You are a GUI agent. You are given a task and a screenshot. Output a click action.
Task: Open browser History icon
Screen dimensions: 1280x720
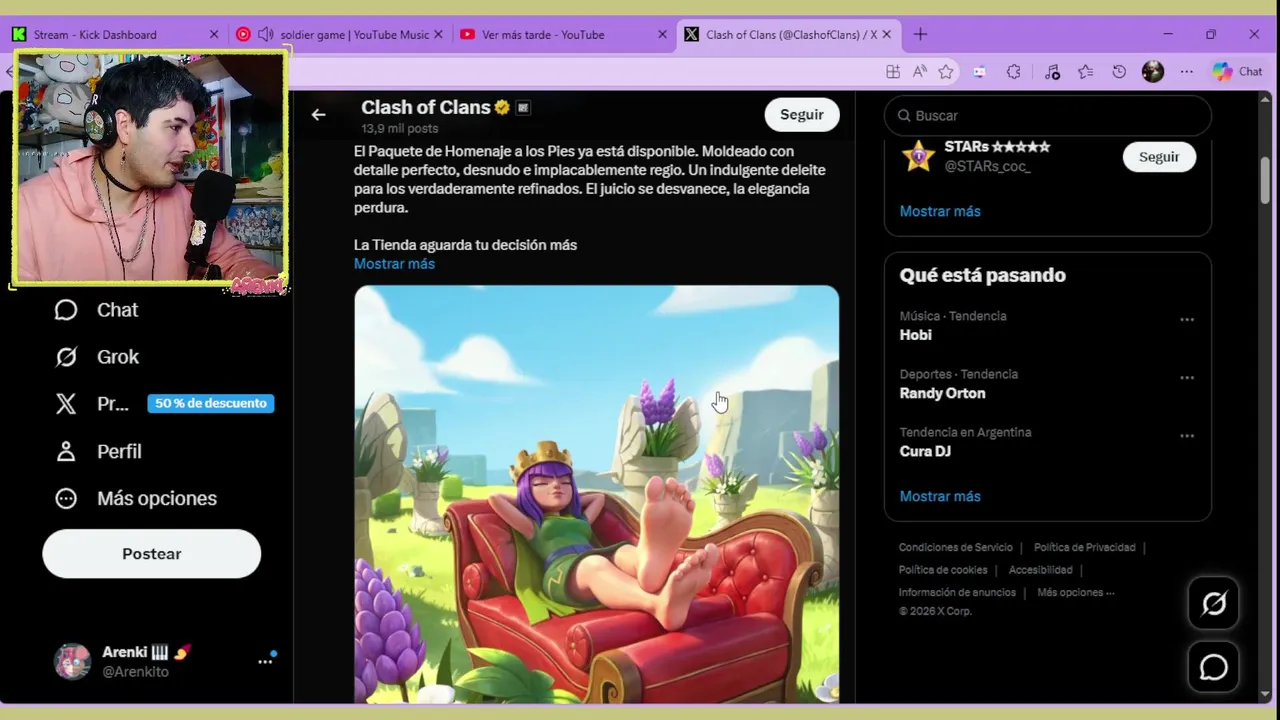click(x=1119, y=72)
